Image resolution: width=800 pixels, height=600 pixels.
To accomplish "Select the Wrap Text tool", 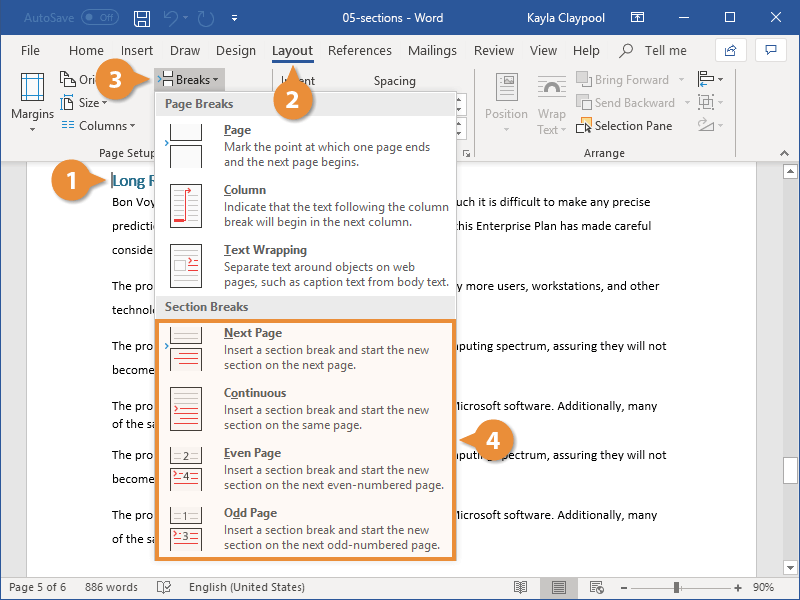I will click(x=551, y=105).
